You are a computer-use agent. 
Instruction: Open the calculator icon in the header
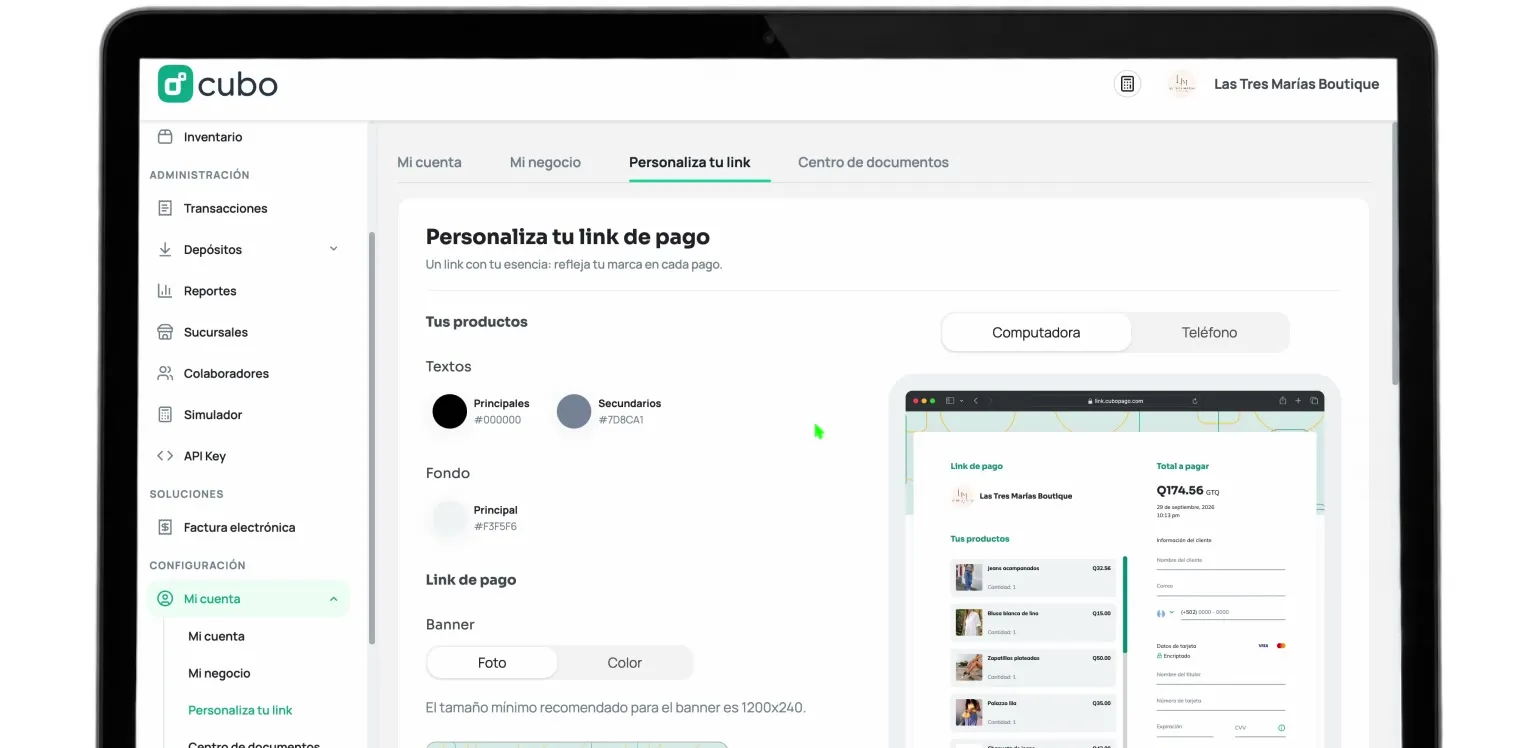coord(1127,84)
